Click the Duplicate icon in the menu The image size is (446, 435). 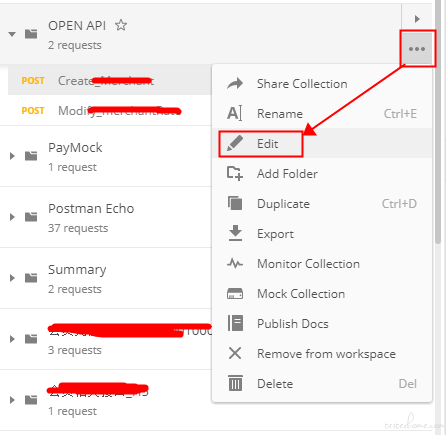[235, 203]
